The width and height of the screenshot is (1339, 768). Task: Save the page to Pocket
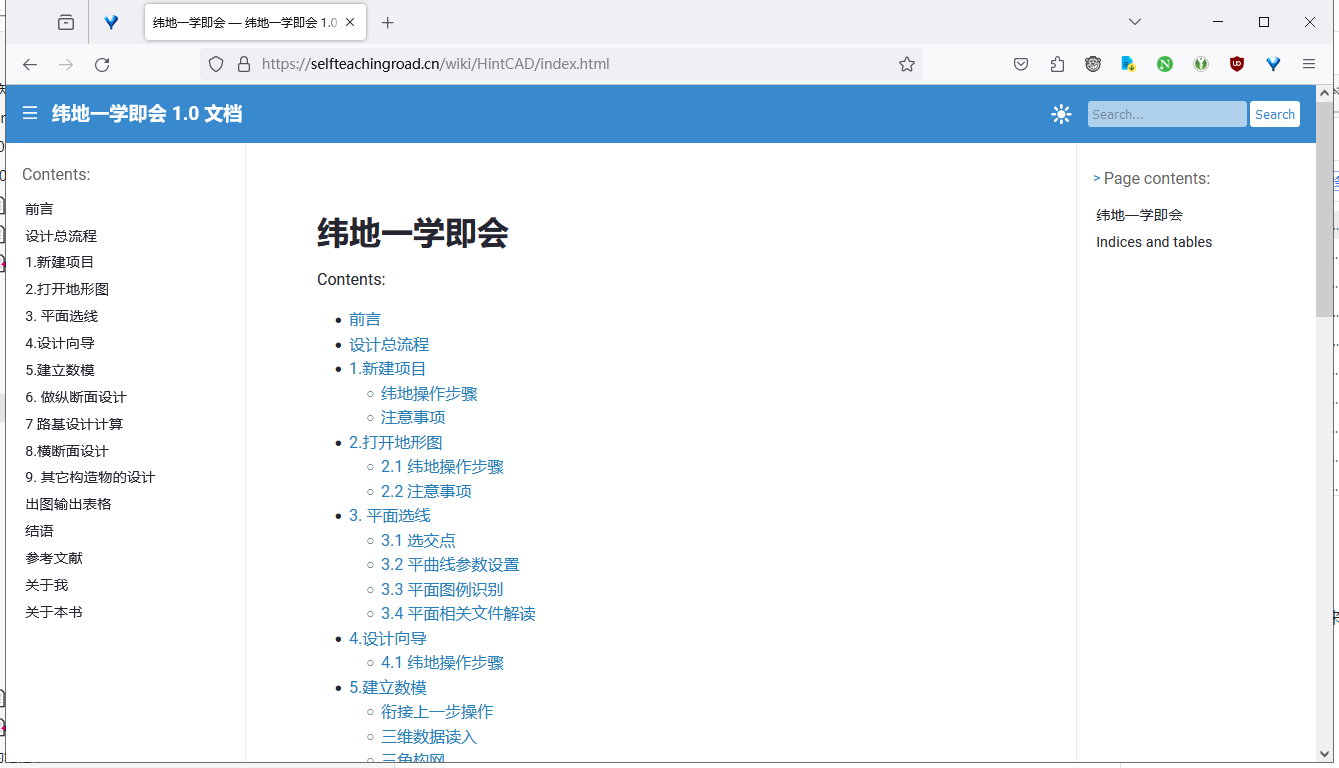tap(1021, 64)
